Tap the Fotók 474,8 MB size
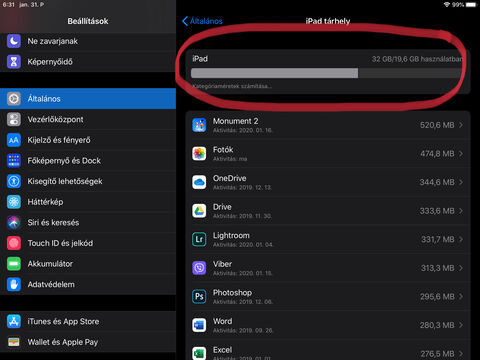The image size is (480, 360). coord(437,154)
